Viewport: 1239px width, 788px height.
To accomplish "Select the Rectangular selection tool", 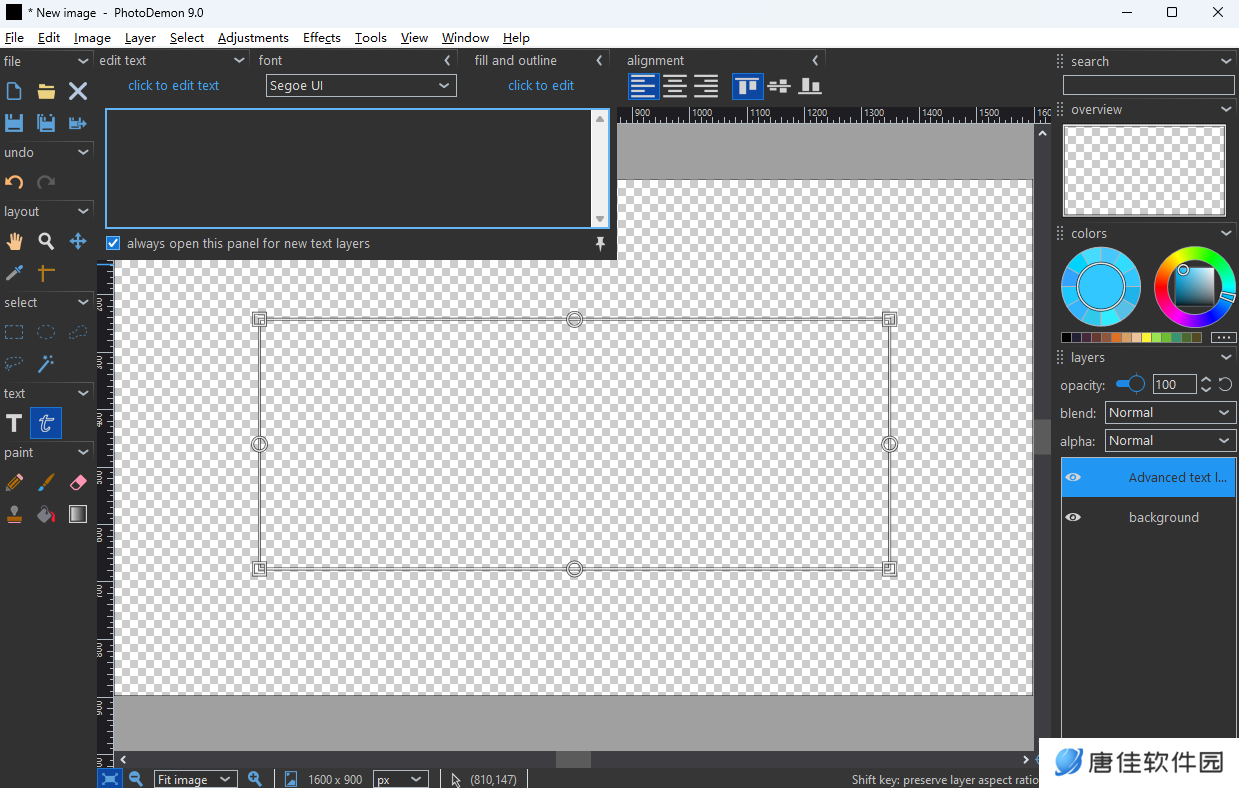I will click(14, 332).
